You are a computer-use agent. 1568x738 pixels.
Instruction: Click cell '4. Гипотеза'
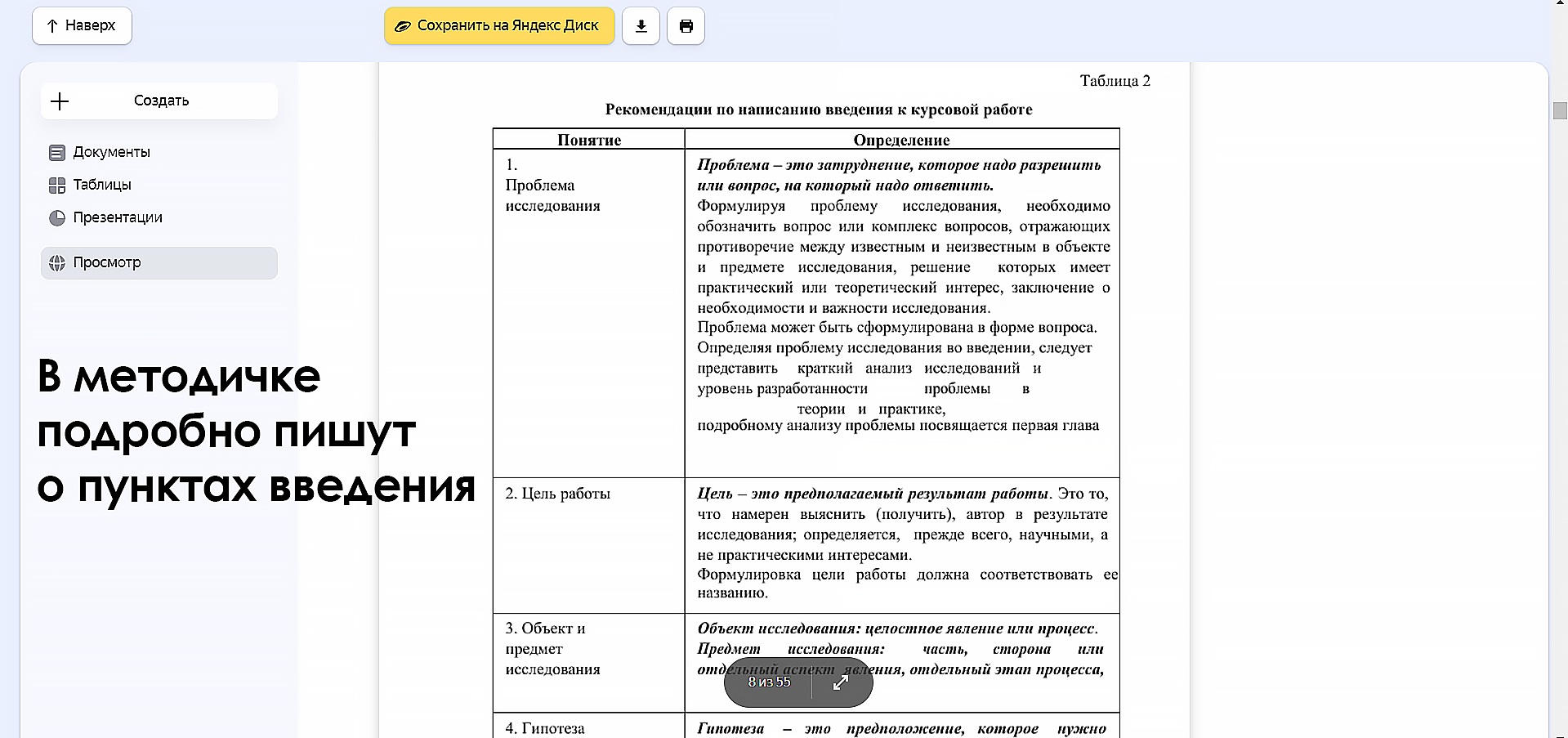click(x=589, y=727)
